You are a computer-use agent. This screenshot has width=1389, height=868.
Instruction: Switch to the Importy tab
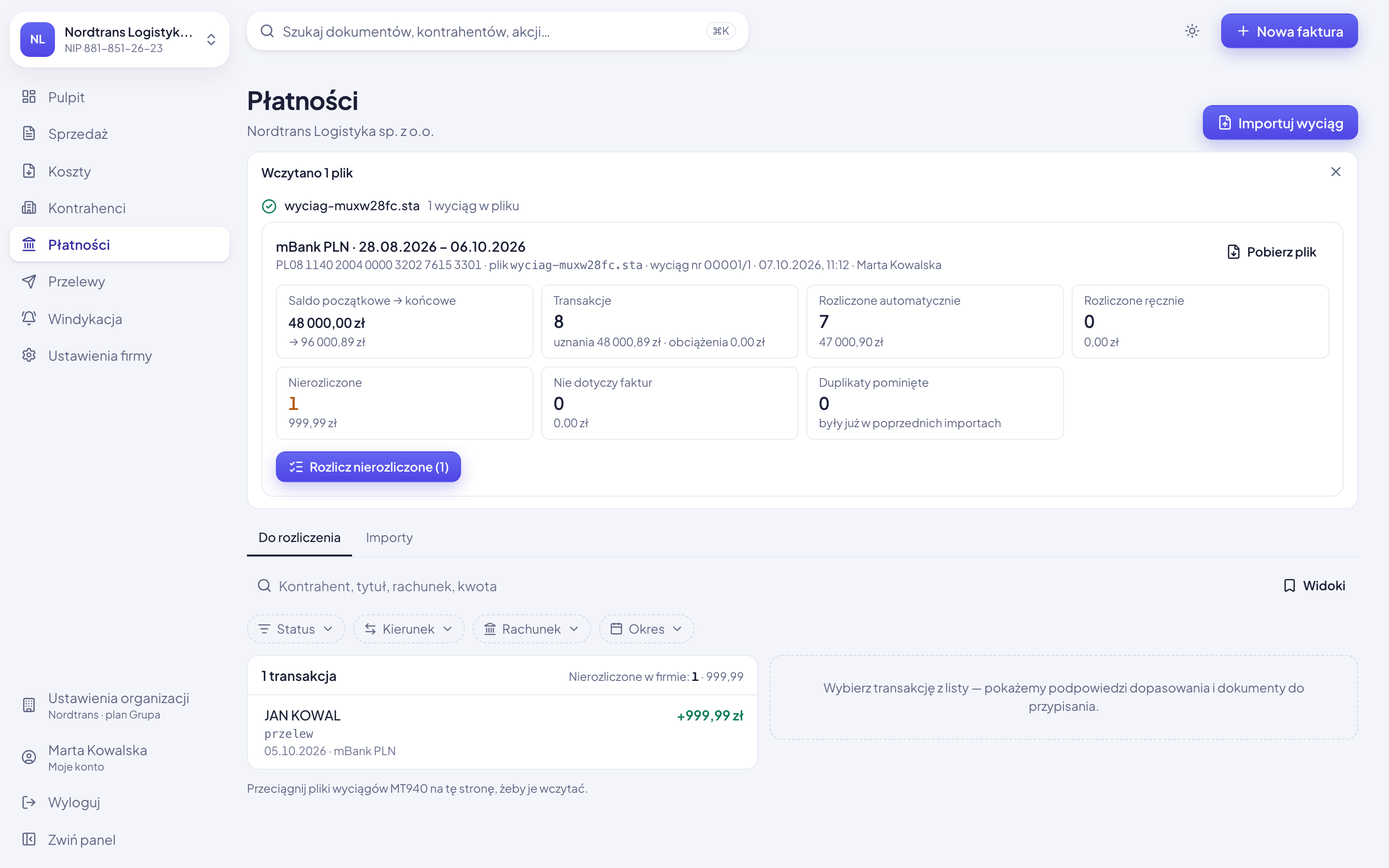click(x=389, y=537)
